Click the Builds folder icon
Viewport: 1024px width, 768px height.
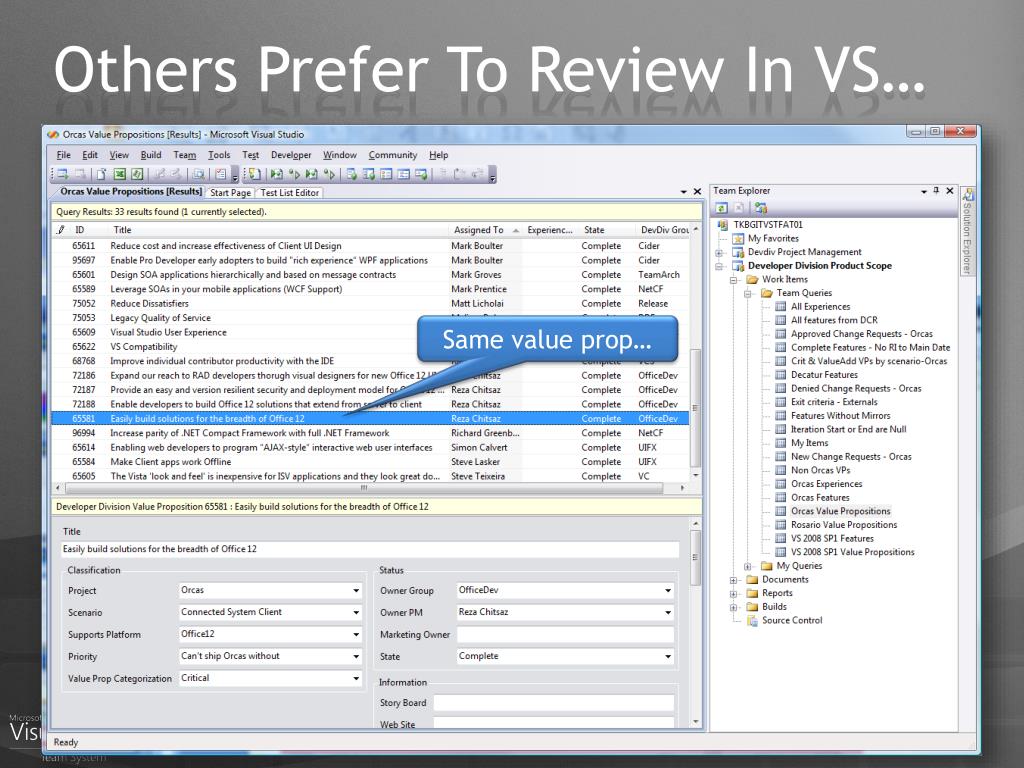[x=752, y=607]
